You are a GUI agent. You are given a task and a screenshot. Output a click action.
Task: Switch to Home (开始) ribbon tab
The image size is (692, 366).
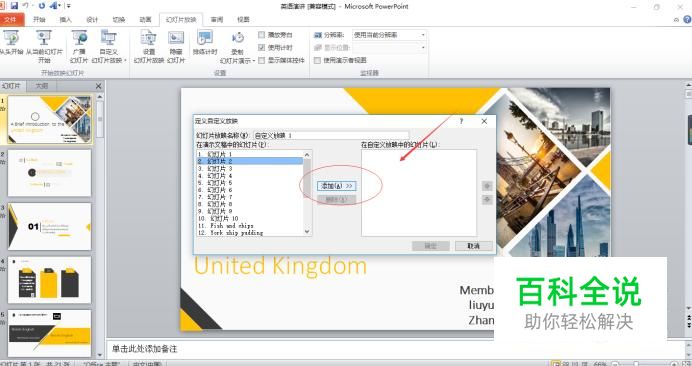[x=39, y=19]
